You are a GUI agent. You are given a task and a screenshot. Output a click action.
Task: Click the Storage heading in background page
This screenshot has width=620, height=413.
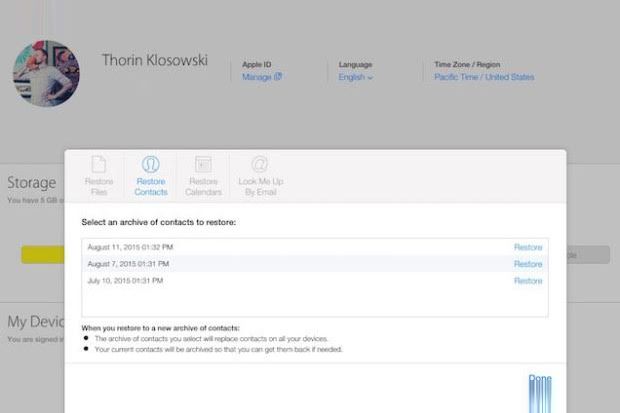point(32,183)
